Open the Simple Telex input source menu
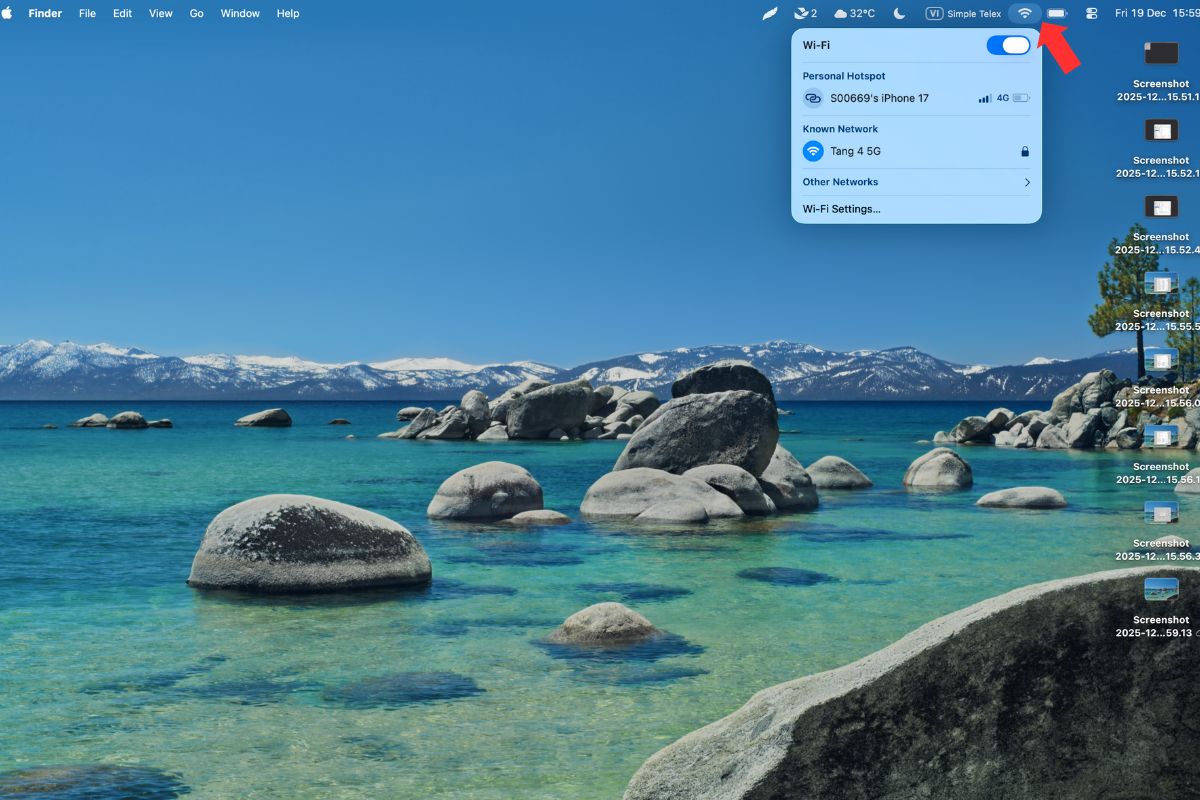Image resolution: width=1200 pixels, height=800 pixels. click(963, 13)
